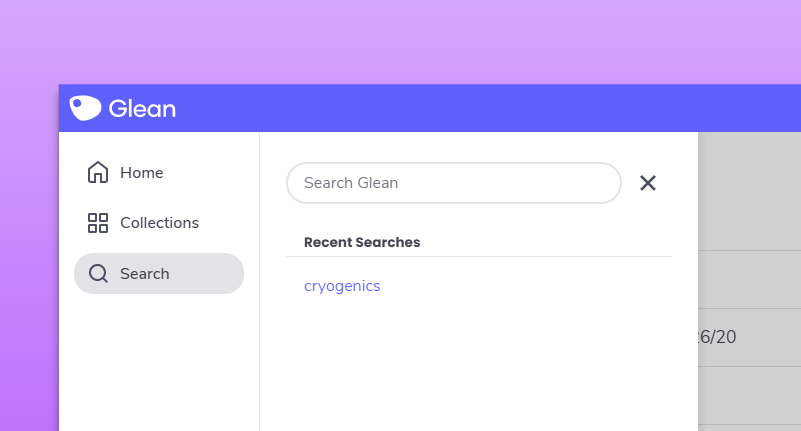This screenshot has height=431, width=801.
Task: Open the Home page label
Action: click(x=141, y=173)
